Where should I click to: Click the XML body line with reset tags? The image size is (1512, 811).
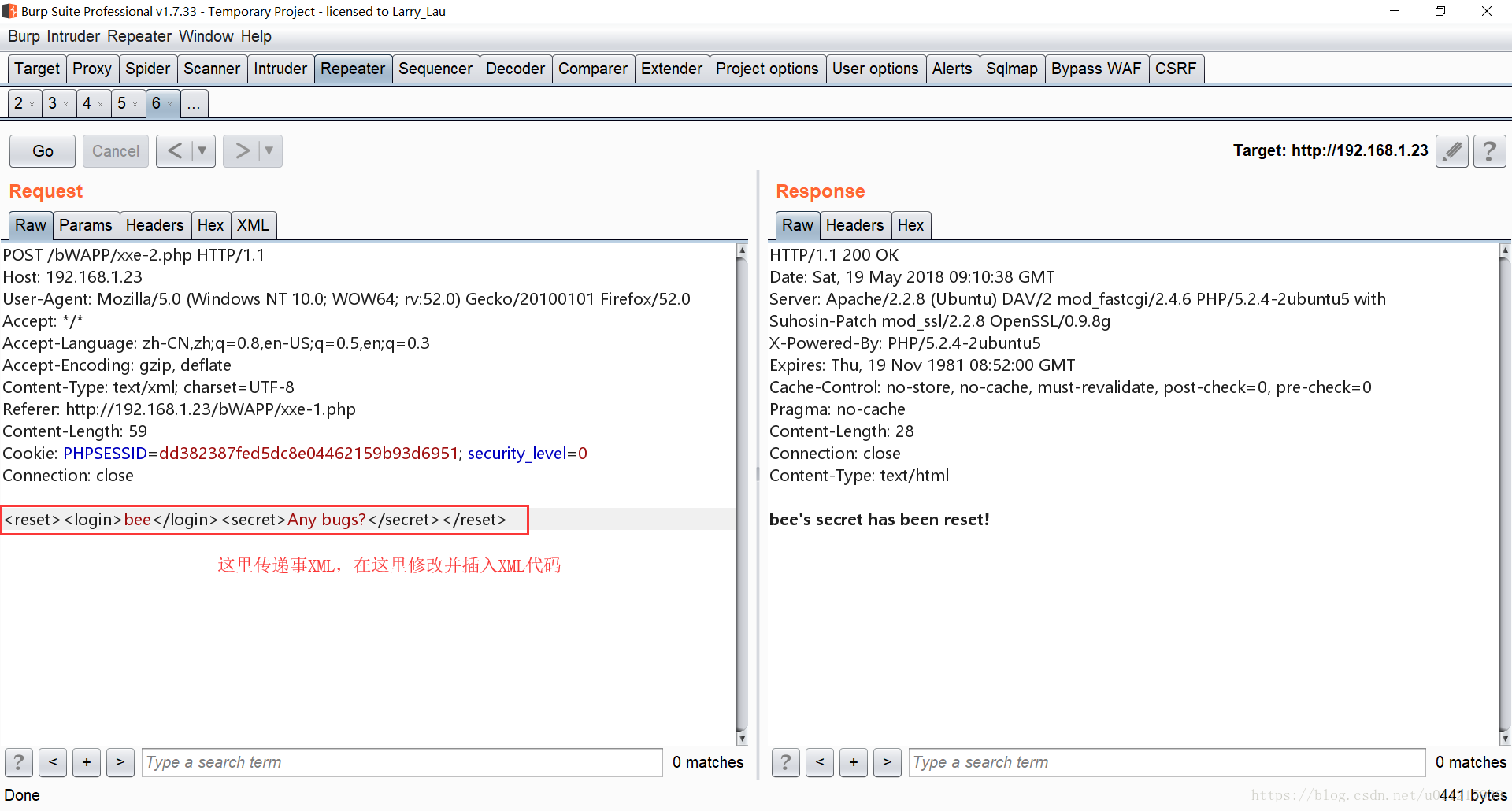click(255, 520)
